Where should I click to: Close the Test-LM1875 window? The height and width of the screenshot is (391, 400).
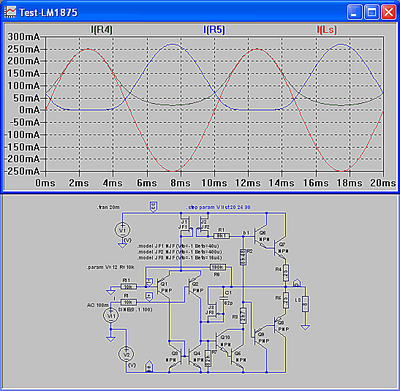pos(389,13)
